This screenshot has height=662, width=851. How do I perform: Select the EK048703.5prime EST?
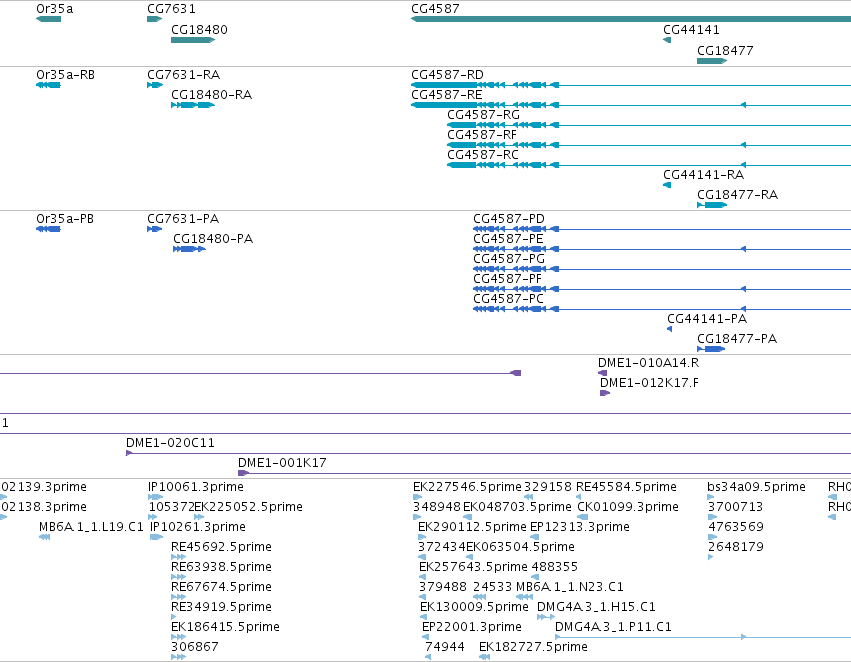(x=467, y=517)
